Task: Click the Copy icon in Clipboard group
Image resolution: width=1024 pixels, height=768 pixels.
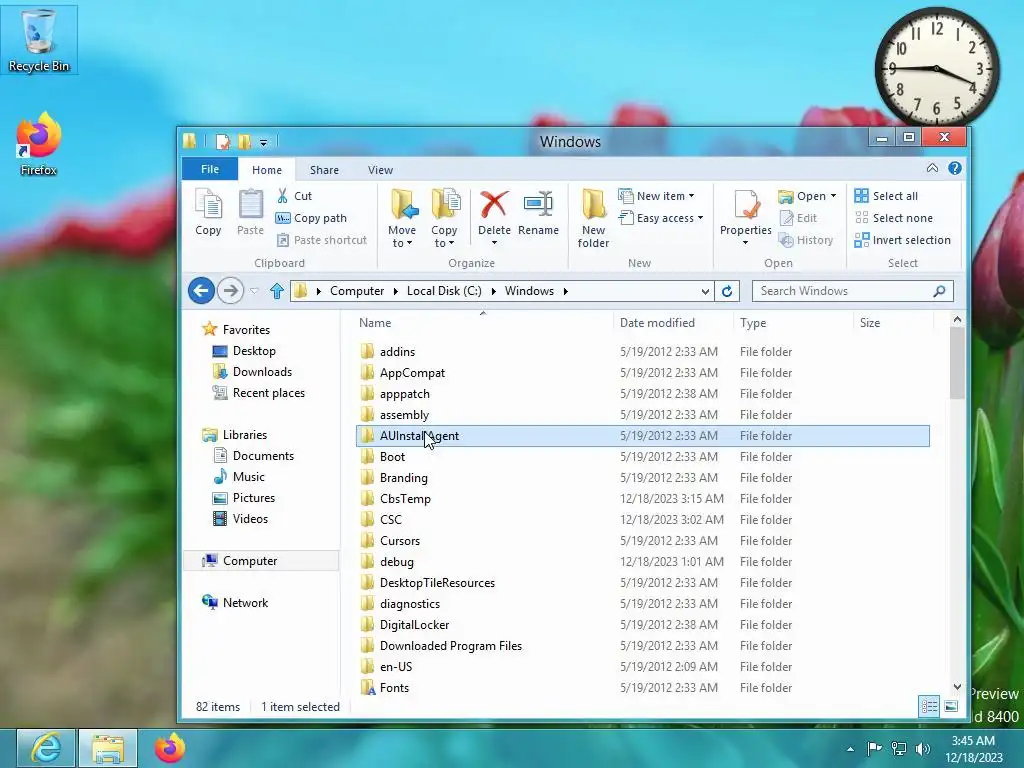Action: pyautogui.click(x=208, y=212)
